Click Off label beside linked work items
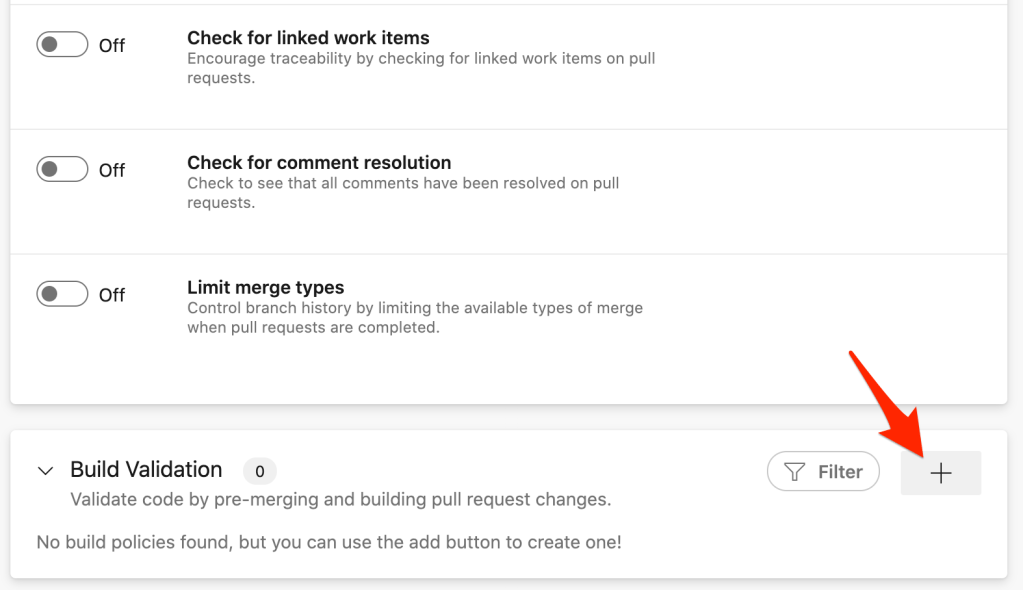This screenshot has height=590, width=1023. 112,46
